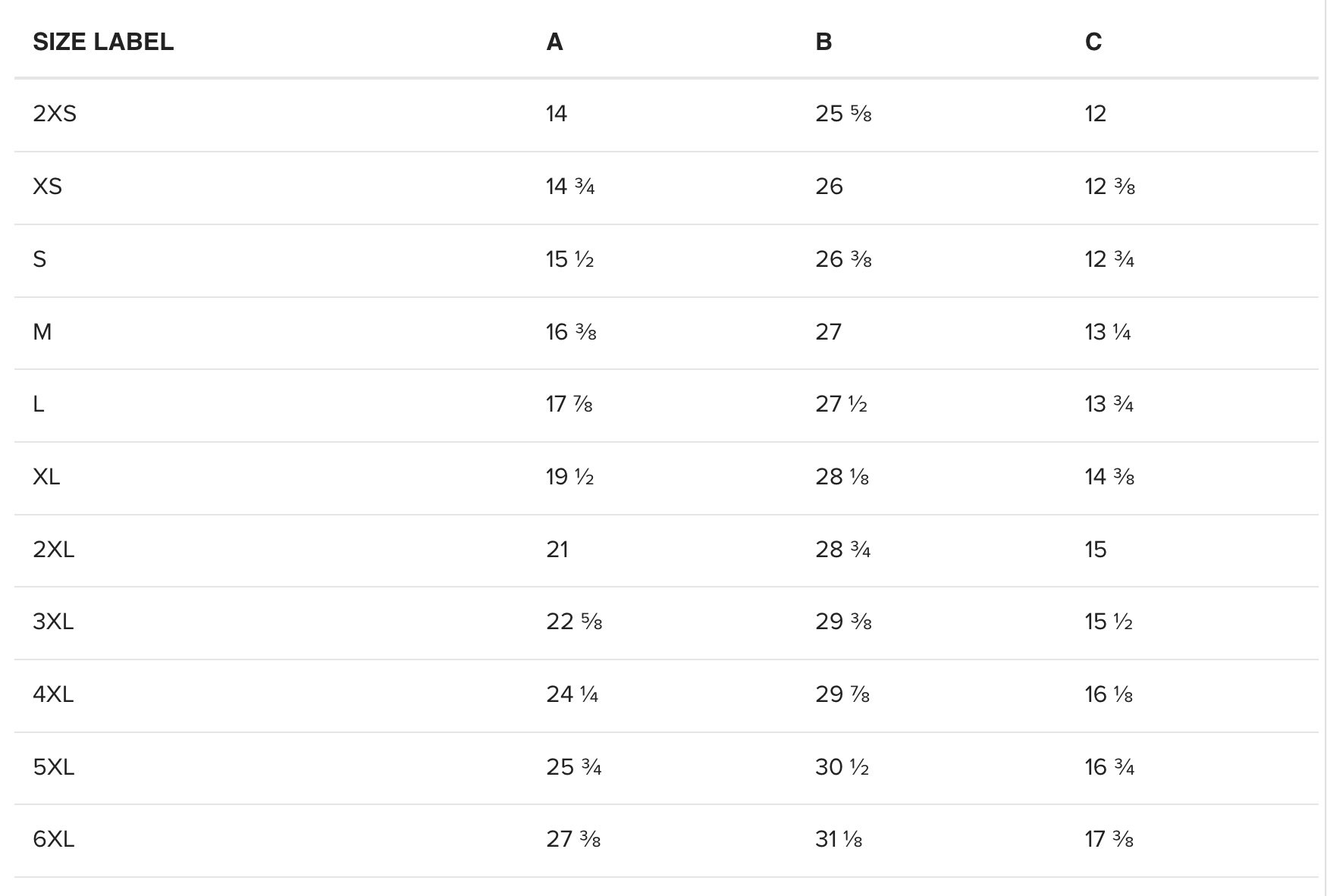The height and width of the screenshot is (896, 1327).
Task: Click the 3XL size label
Action: click(53, 622)
